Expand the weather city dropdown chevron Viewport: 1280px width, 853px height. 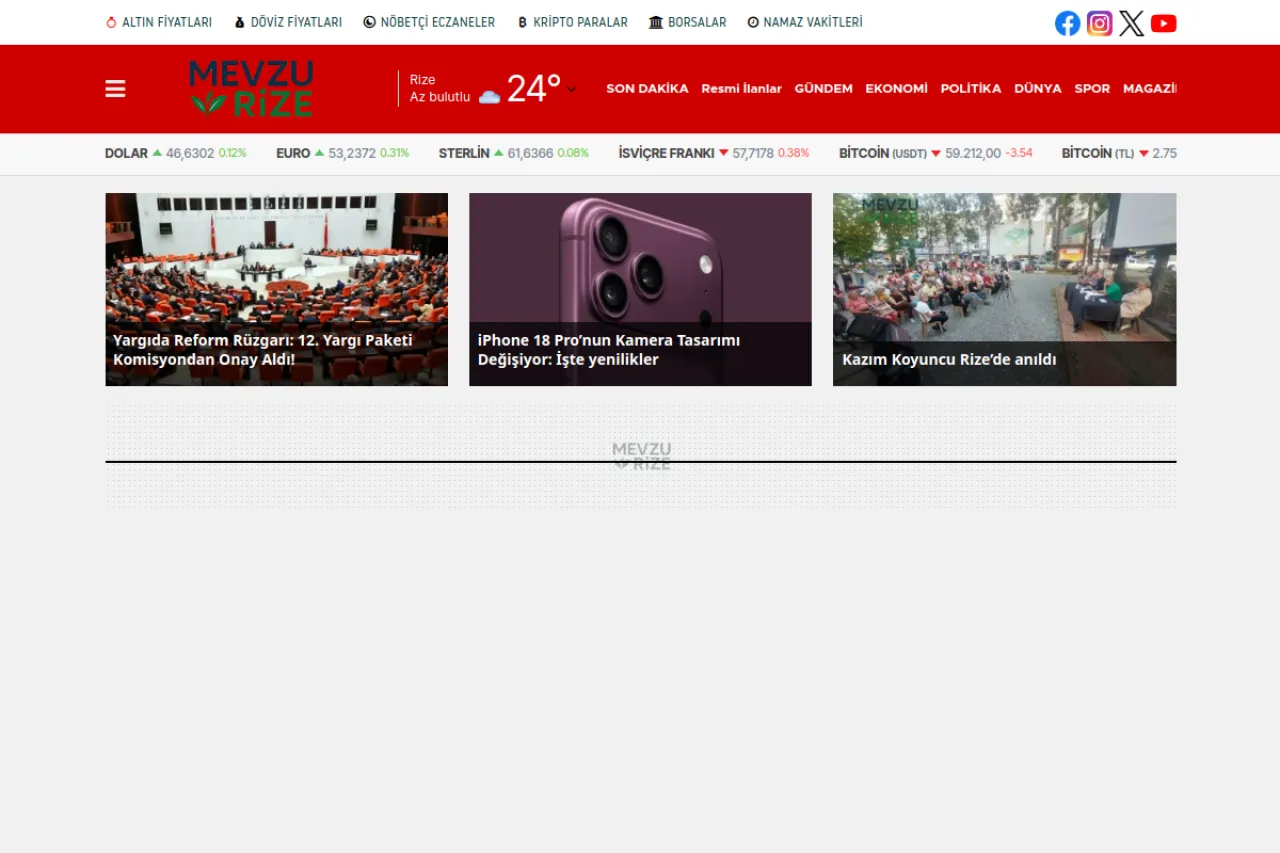[x=571, y=89]
